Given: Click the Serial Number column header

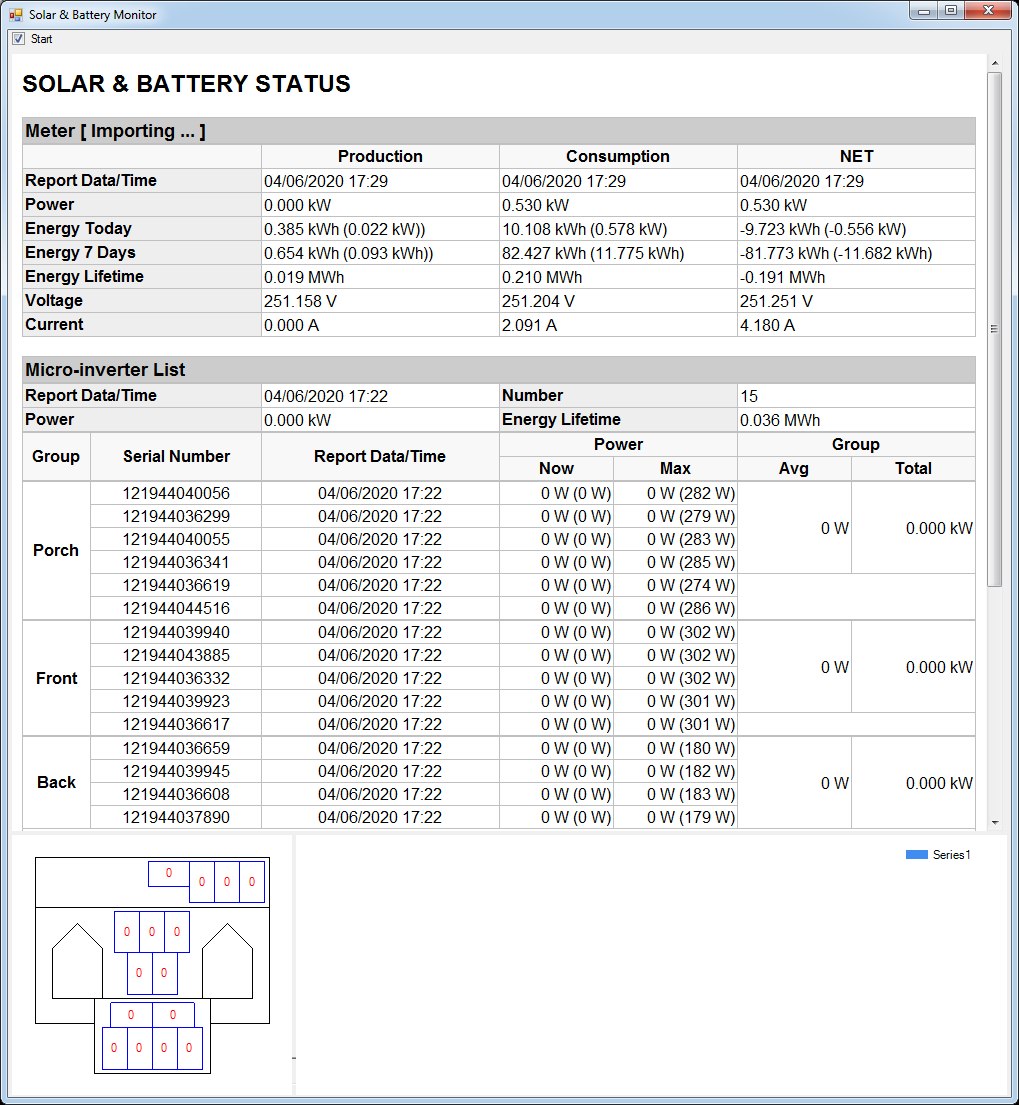Looking at the screenshot, I should click(176, 457).
